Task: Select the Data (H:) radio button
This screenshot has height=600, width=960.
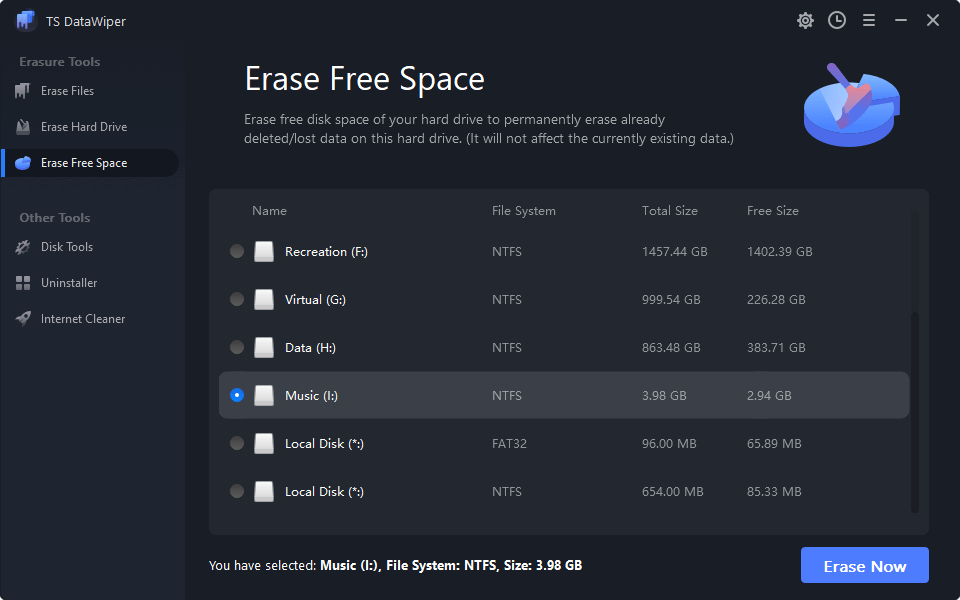Action: coord(237,348)
